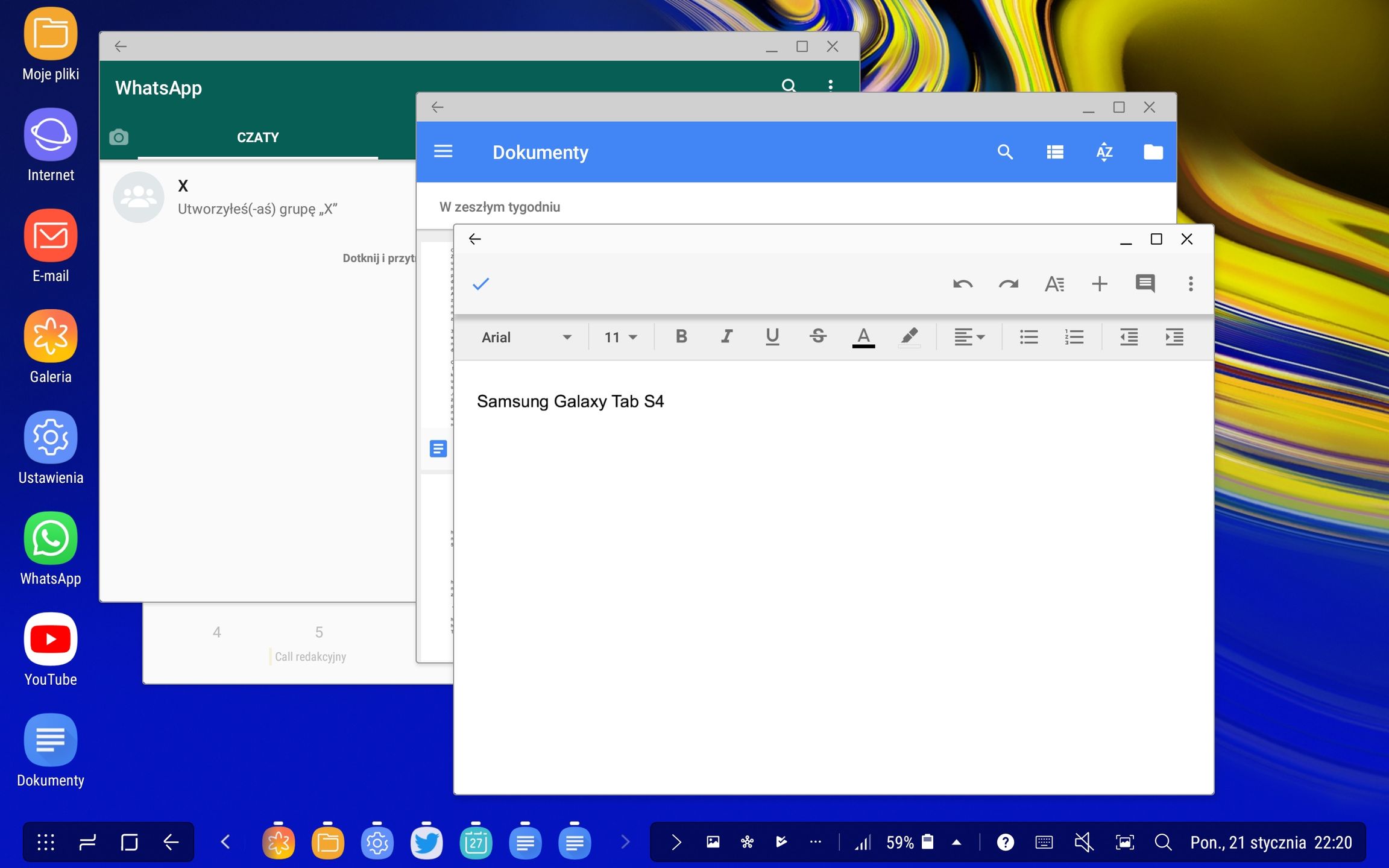The height and width of the screenshot is (868, 1389).
Task: Click the bulleted list icon
Action: [x=1028, y=337]
